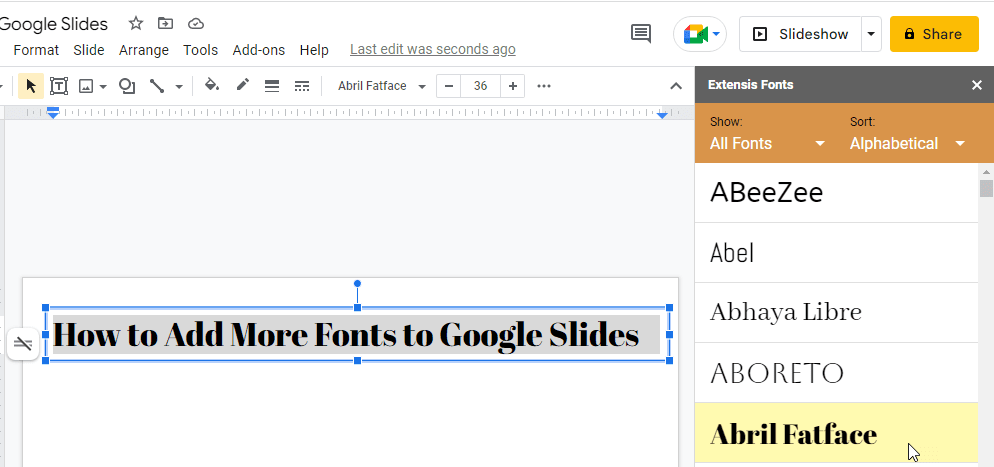
Task: Apply the Abhaya Libre font
Action: pyautogui.click(x=836, y=312)
